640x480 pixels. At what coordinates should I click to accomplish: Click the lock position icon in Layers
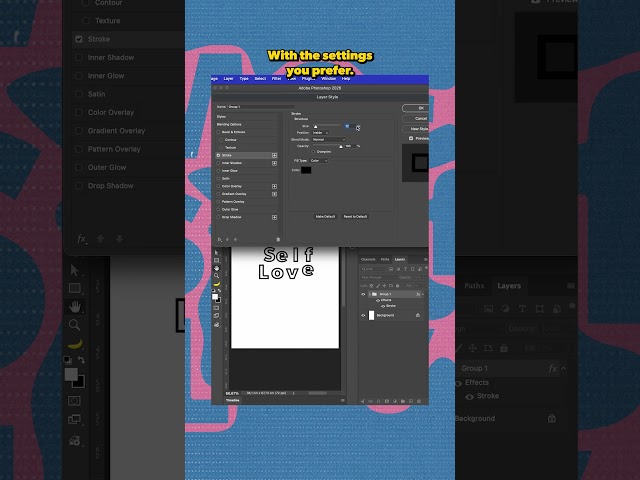coord(384,286)
